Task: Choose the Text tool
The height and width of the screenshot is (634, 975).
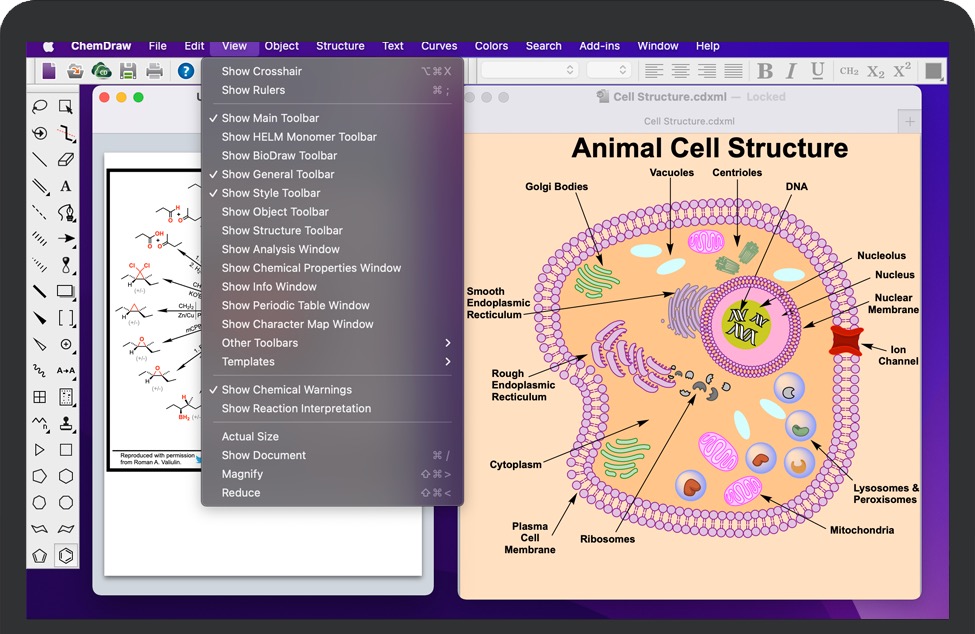Action: pyautogui.click(x=66, y=186)
